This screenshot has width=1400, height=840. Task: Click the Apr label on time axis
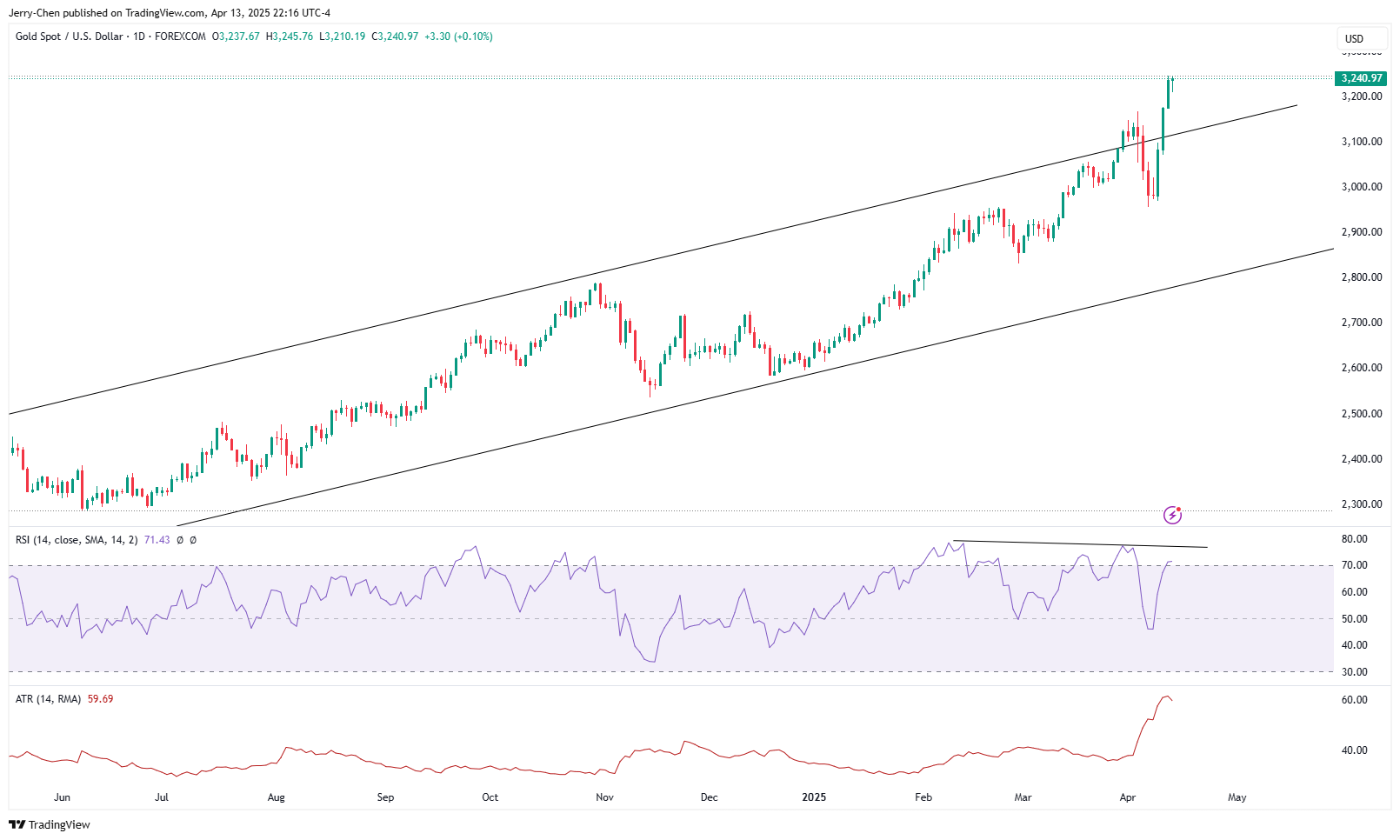pyautogui.click(x=1128, y=797)
